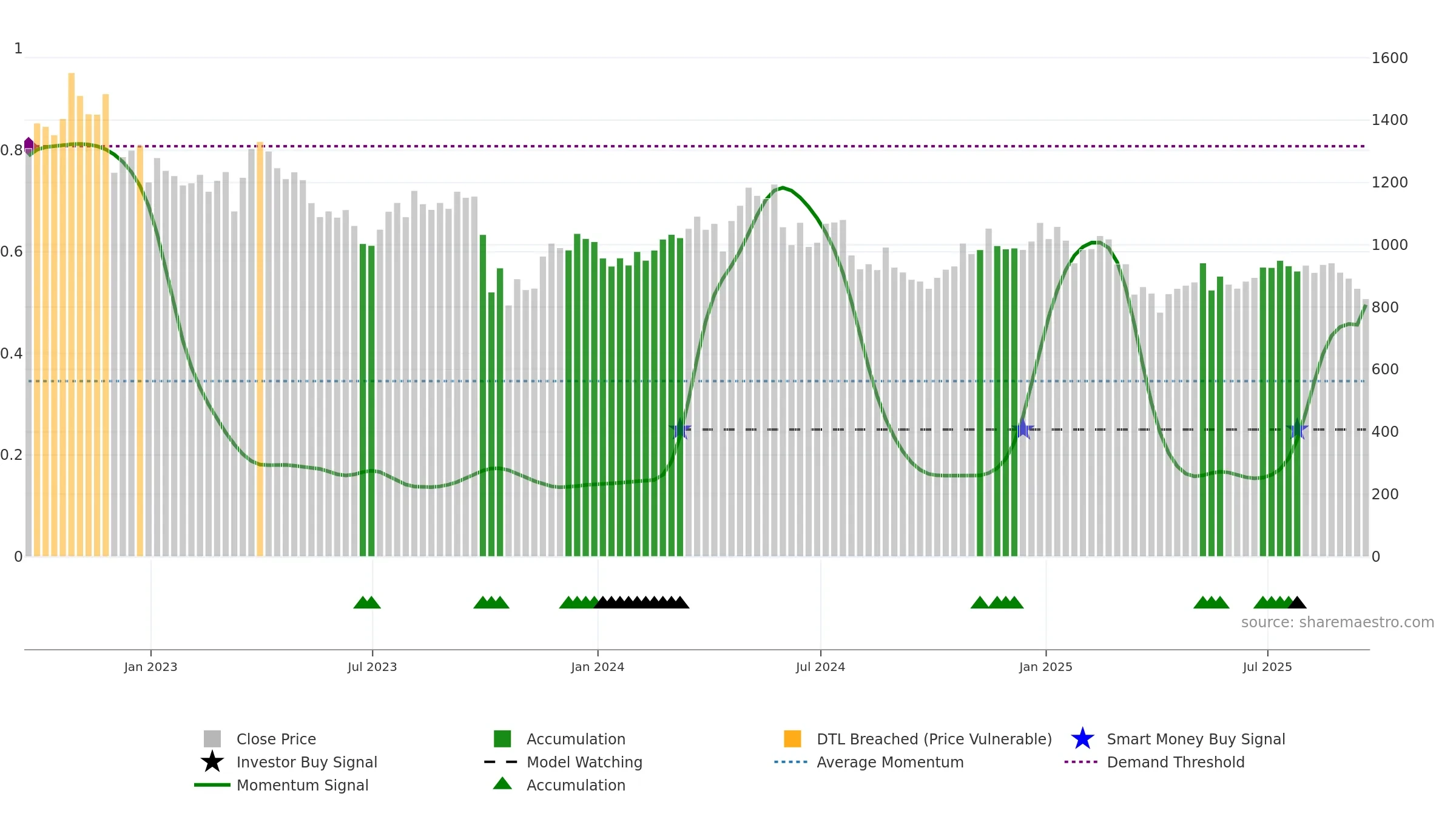Click the tallest orange bar in late 2022
This screenshot has width=1456, height=819.
coord(72,314)
